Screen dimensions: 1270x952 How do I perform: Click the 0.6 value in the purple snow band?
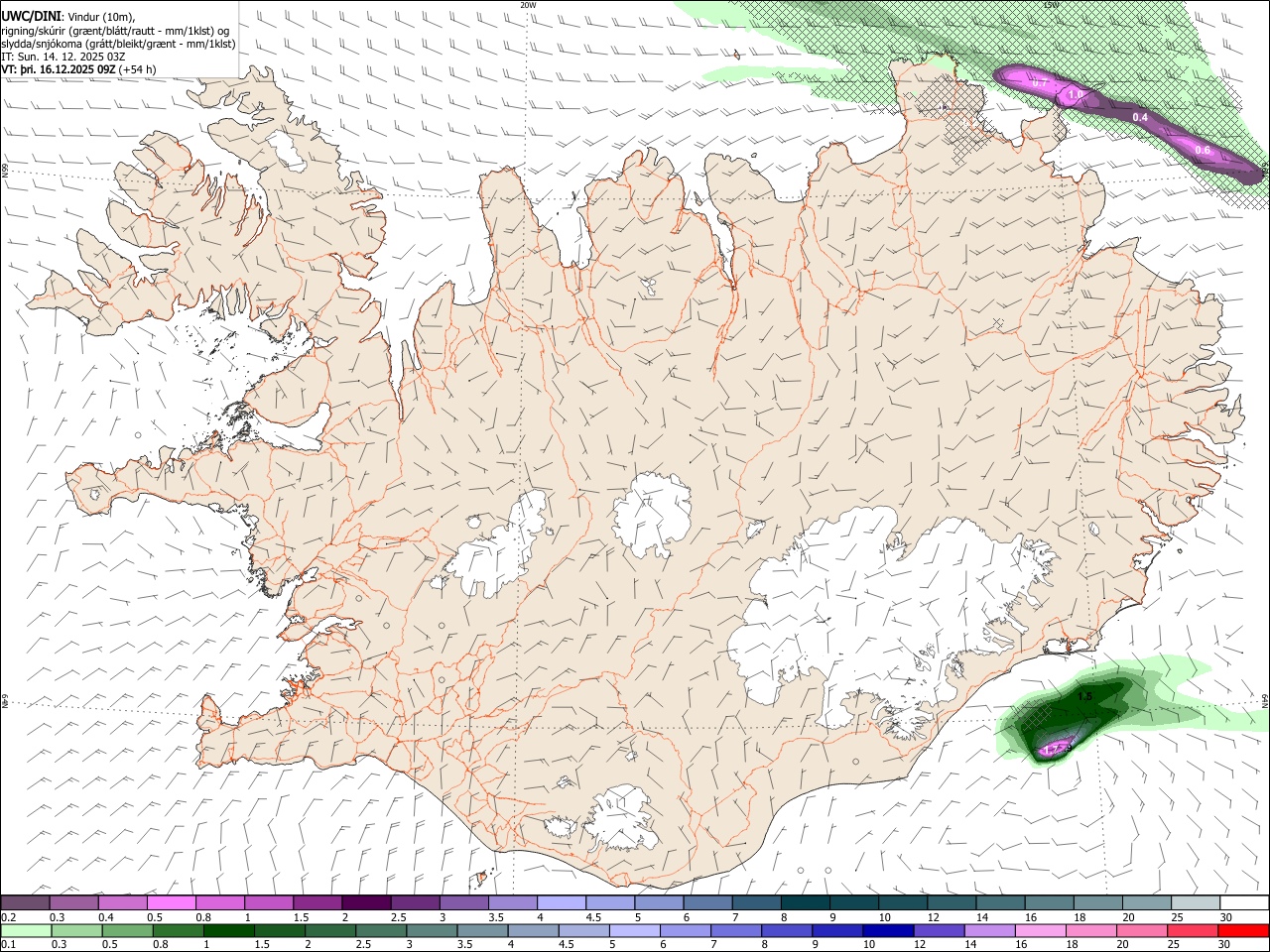click(x=1203, y=150)
